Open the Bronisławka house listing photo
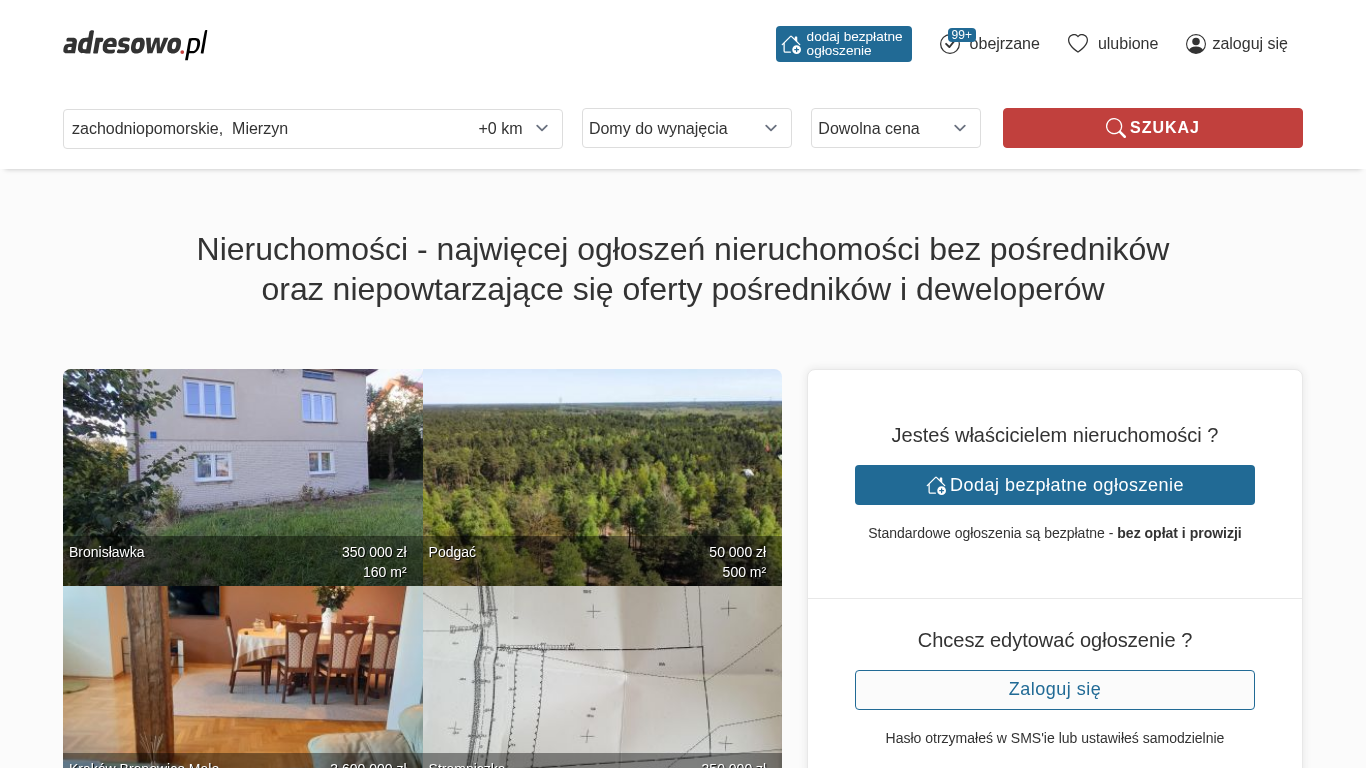The image size is (1366, 768). click(242, 460)
